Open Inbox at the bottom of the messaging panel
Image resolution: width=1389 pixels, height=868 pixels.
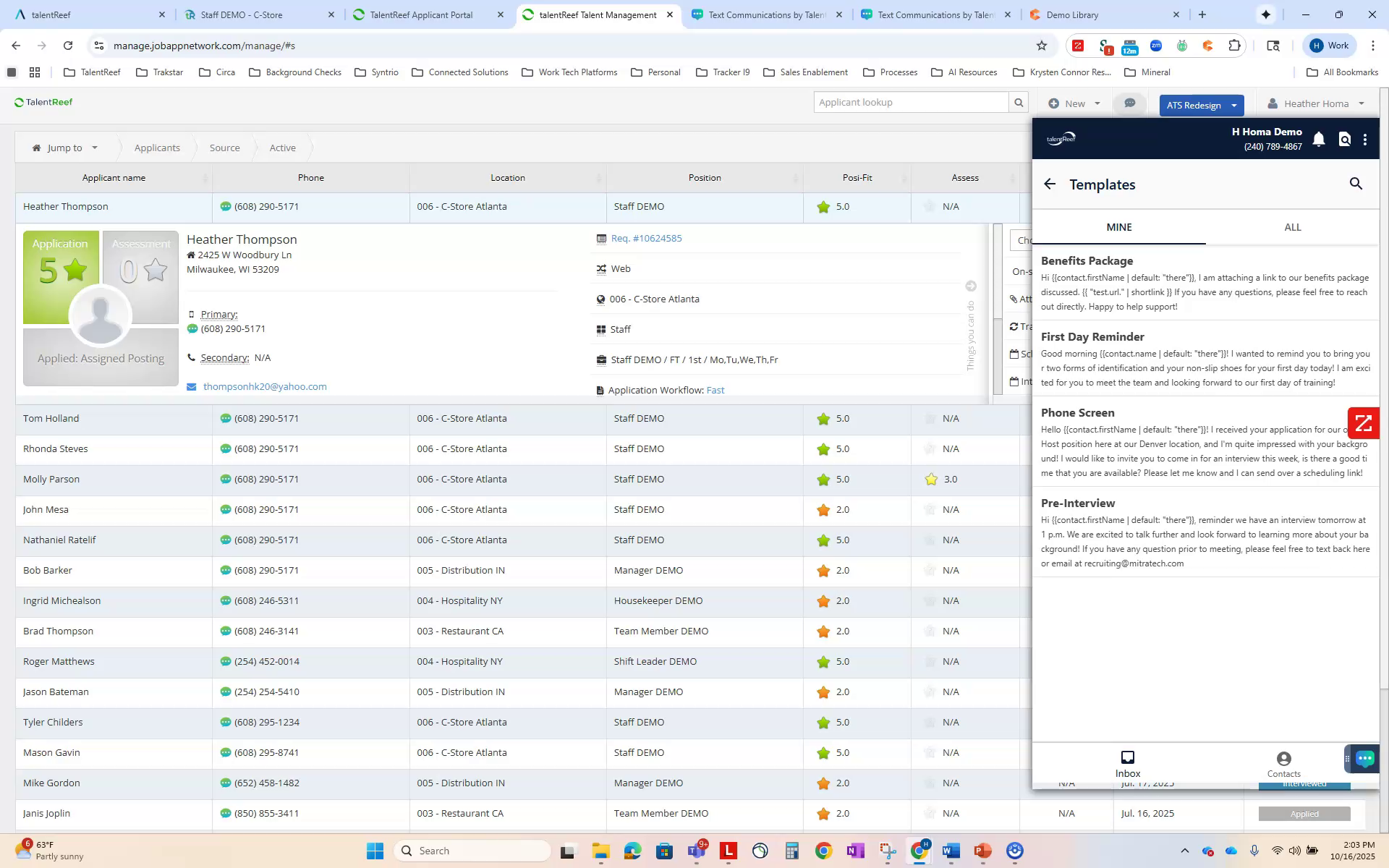pos(1128,763)
